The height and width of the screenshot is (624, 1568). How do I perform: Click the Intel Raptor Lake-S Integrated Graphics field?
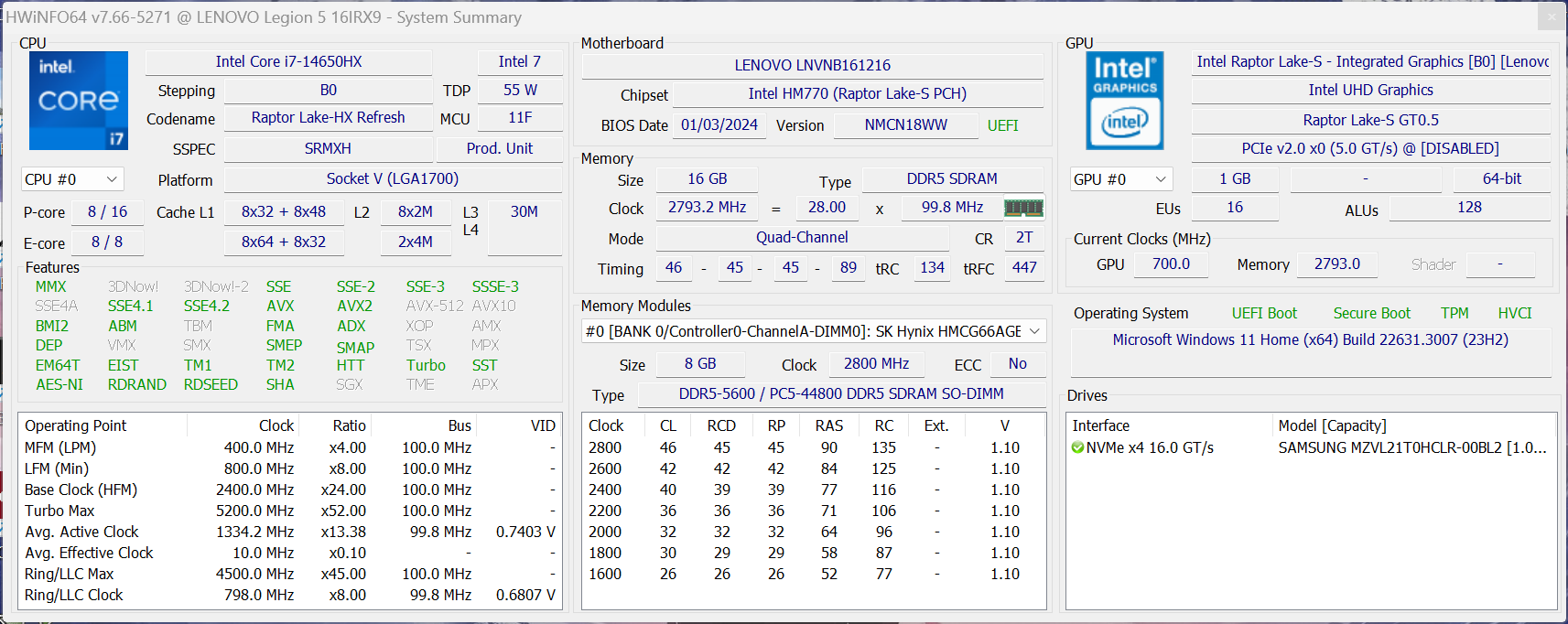pos(1371,62)
